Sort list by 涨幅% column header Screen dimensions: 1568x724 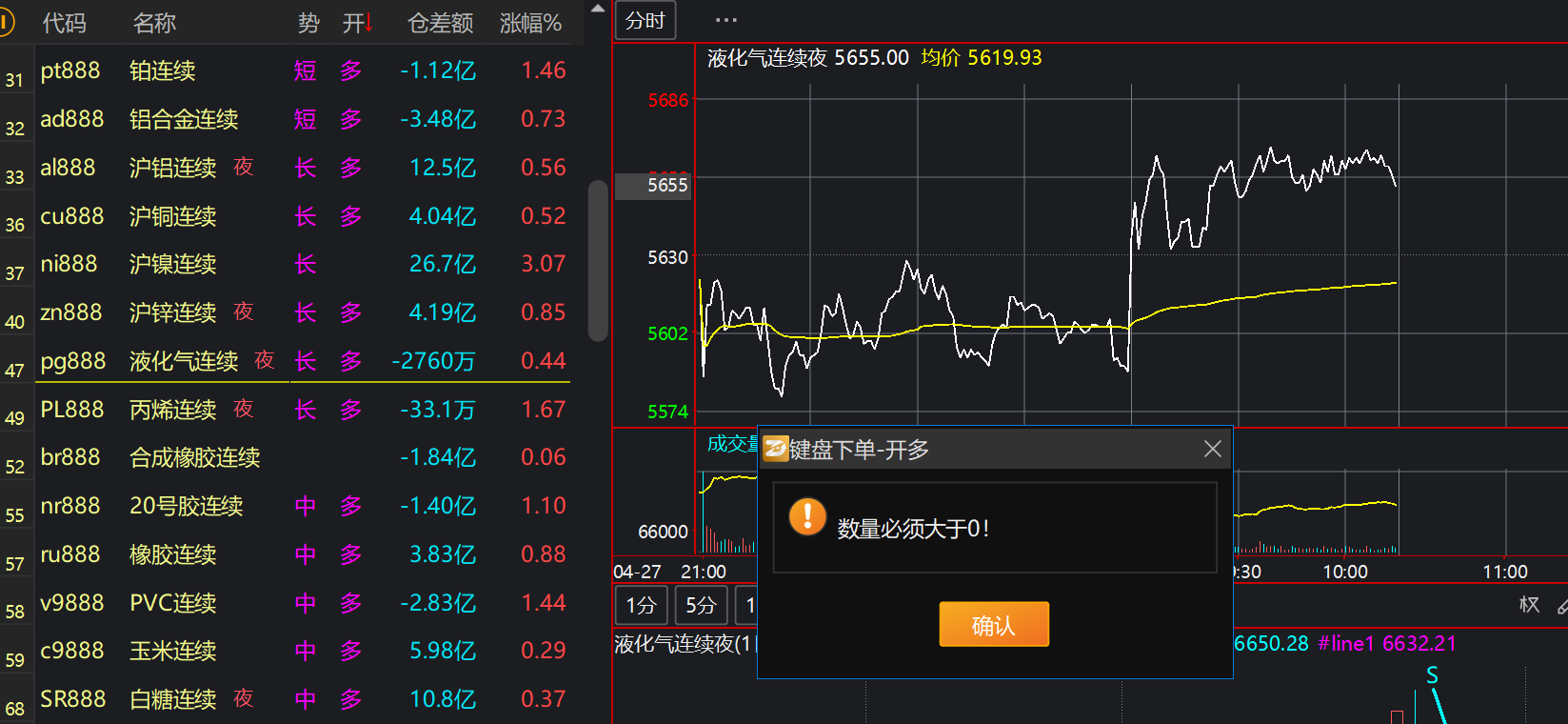click(x=530, y=23)
